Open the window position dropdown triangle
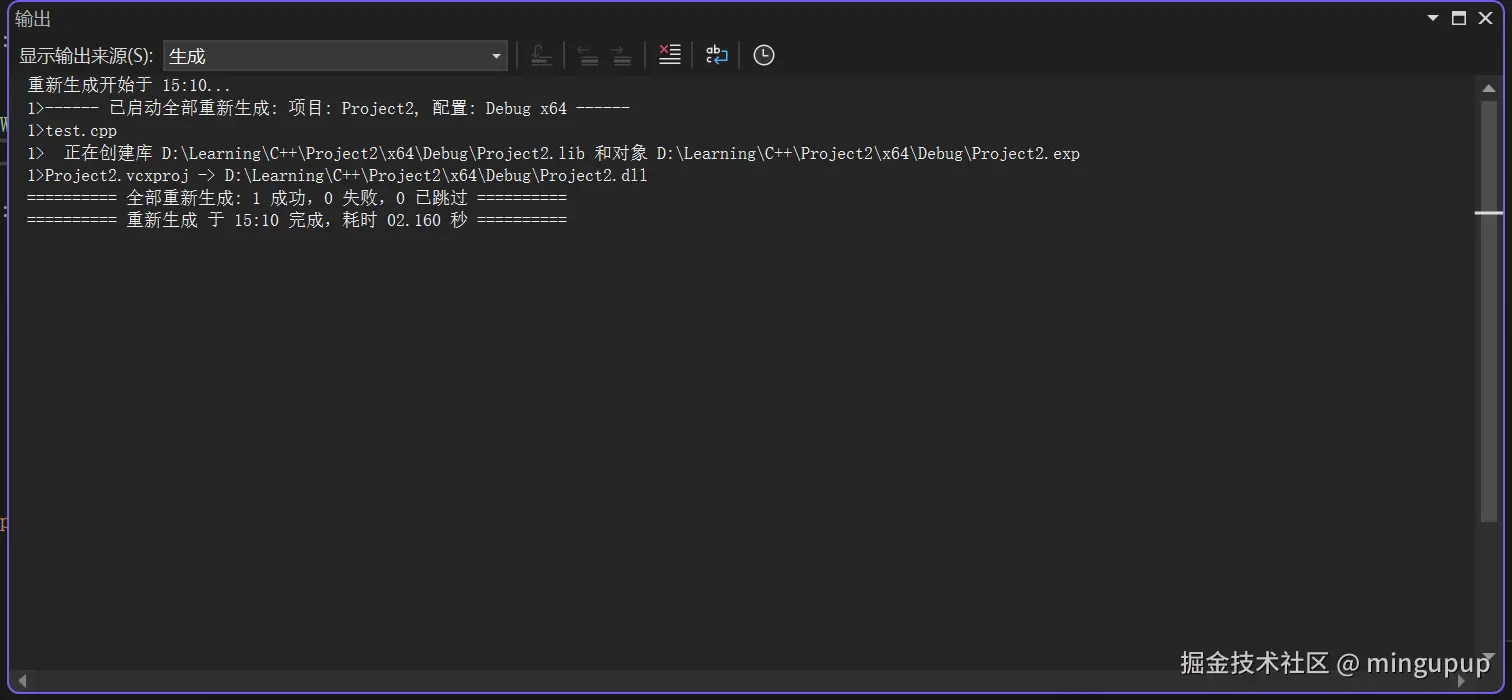1512x700 pixels. pyautogui.click(x=1434, y=17)
